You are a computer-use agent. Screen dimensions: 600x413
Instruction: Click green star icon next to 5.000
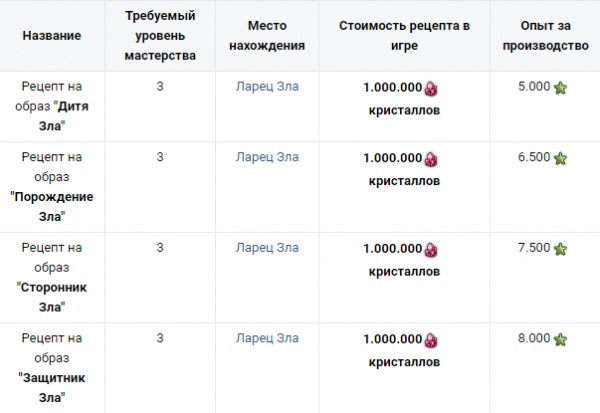[x=560, y=87]
